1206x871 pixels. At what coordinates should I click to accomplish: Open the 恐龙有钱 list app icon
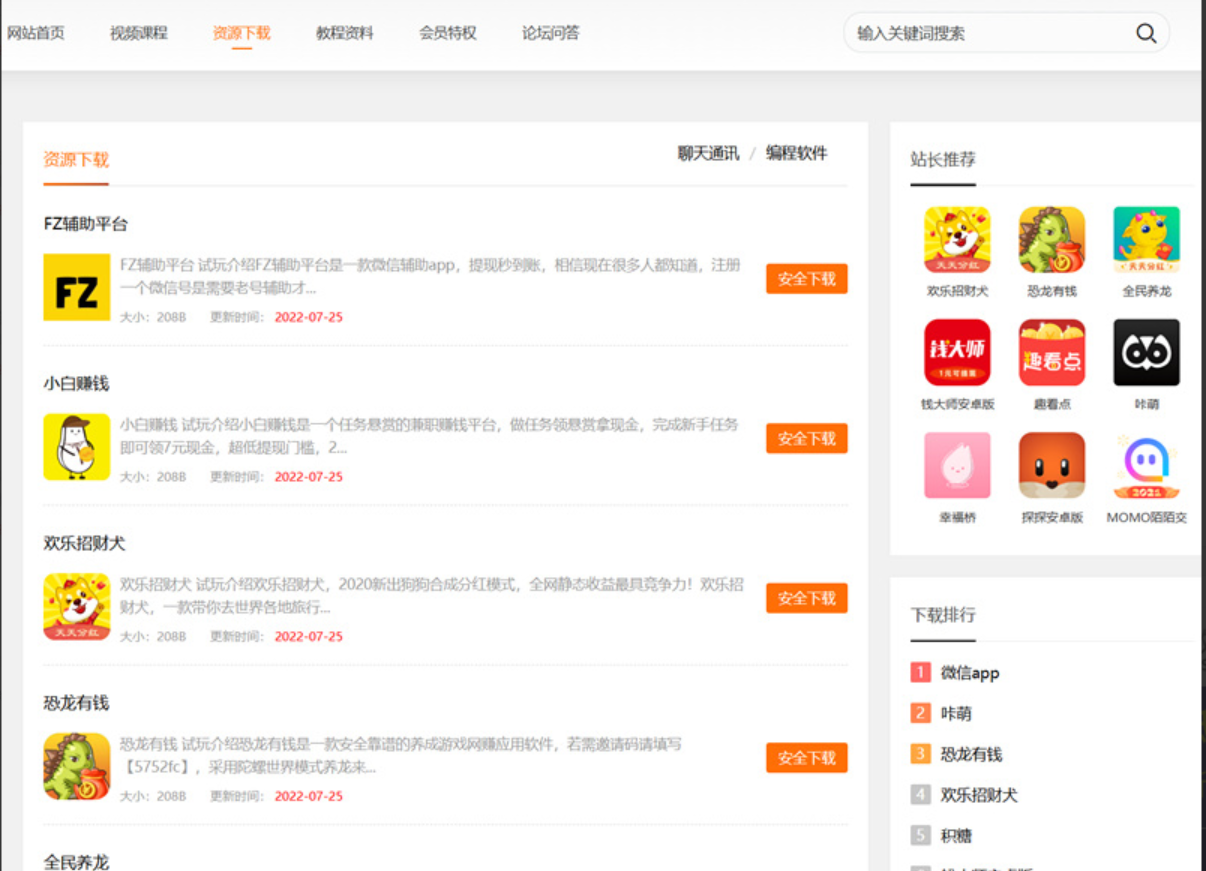coord(77,767)
